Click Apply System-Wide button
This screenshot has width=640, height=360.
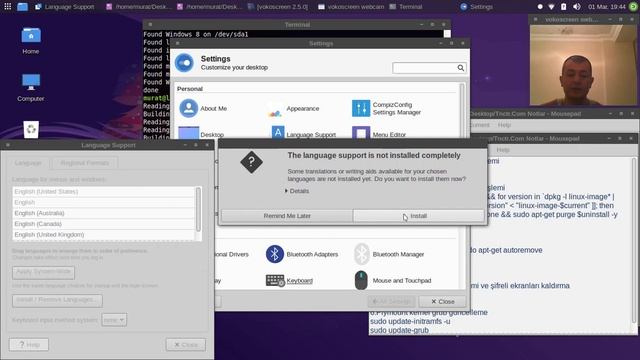pos(44,272)
